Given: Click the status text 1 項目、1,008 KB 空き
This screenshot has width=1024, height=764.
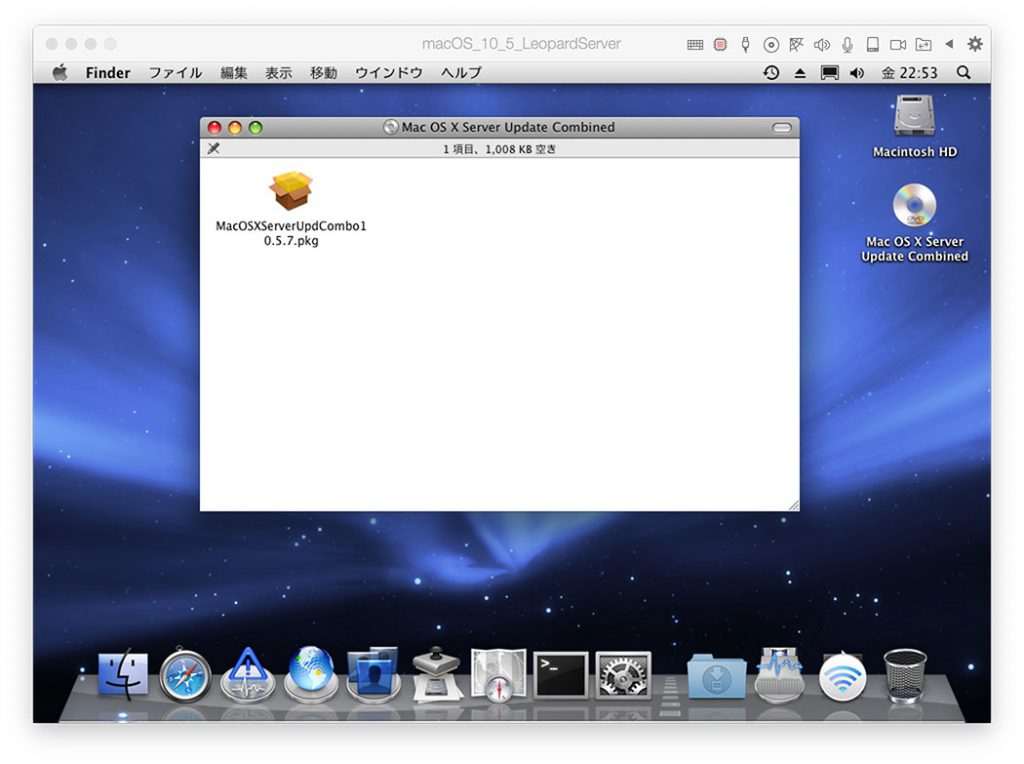Looking at the screenshot, I should (x=500, y=149).
